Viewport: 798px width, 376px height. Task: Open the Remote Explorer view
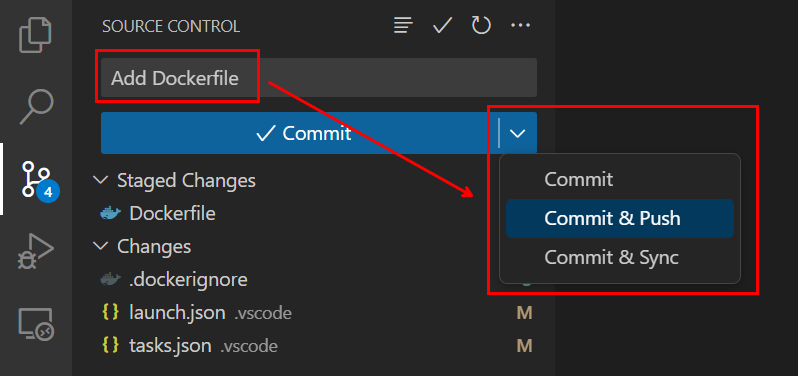pos(36,324)
